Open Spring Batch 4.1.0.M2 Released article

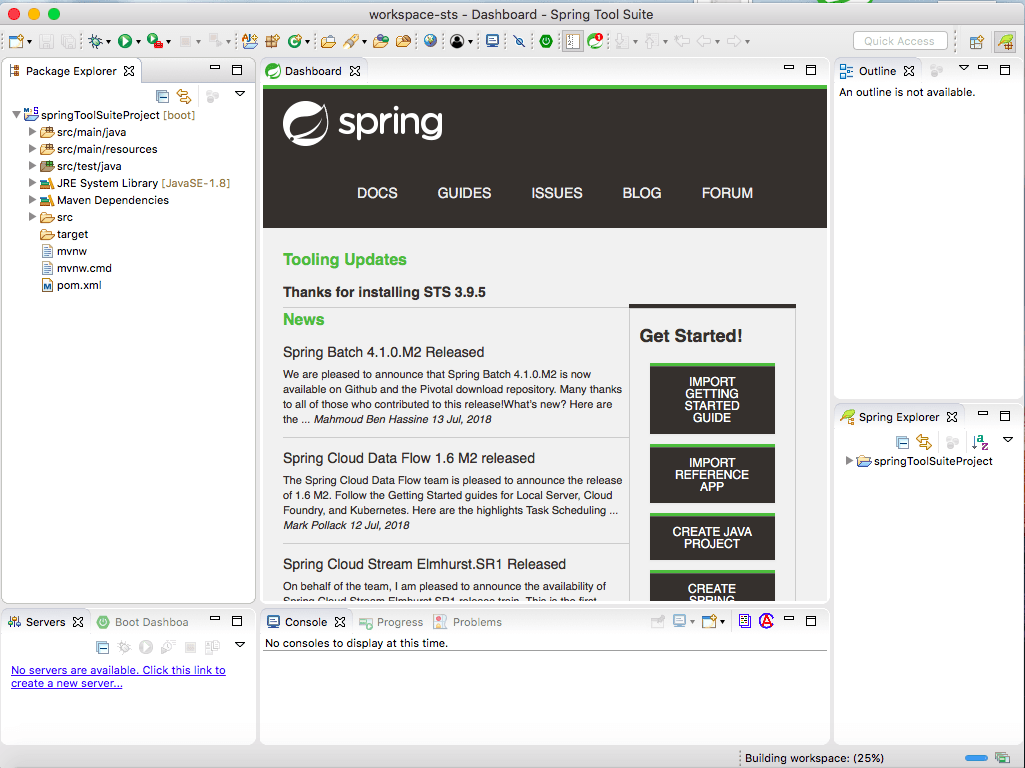coord(383,352)
